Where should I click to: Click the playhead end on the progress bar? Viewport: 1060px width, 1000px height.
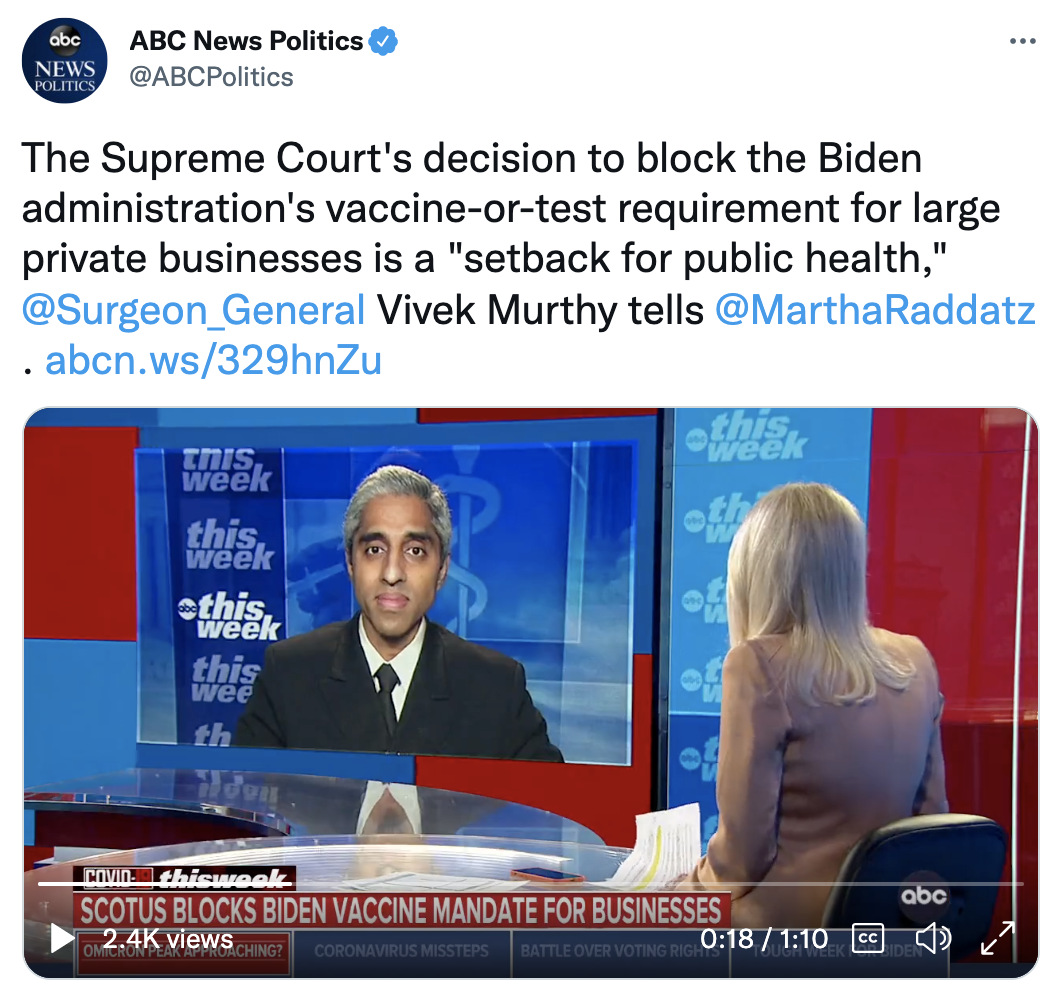(291, 884)
